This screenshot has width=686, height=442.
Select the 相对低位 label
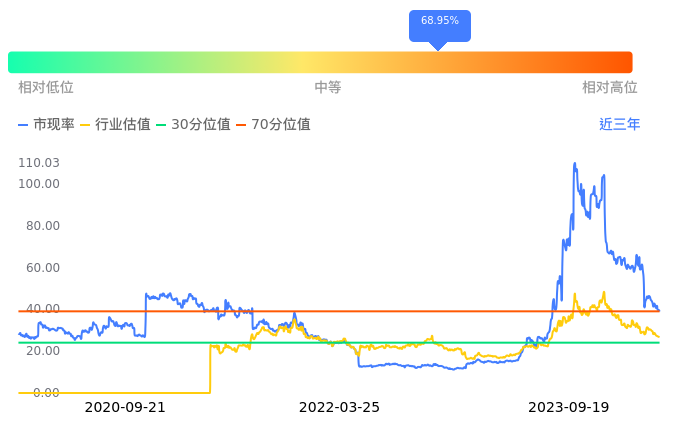click(46, 88)
